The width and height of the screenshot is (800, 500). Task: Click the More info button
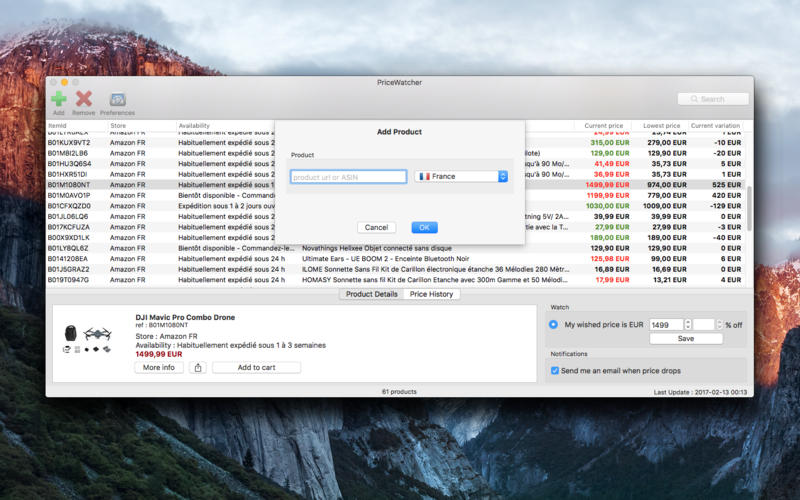(x=159, y=367)
